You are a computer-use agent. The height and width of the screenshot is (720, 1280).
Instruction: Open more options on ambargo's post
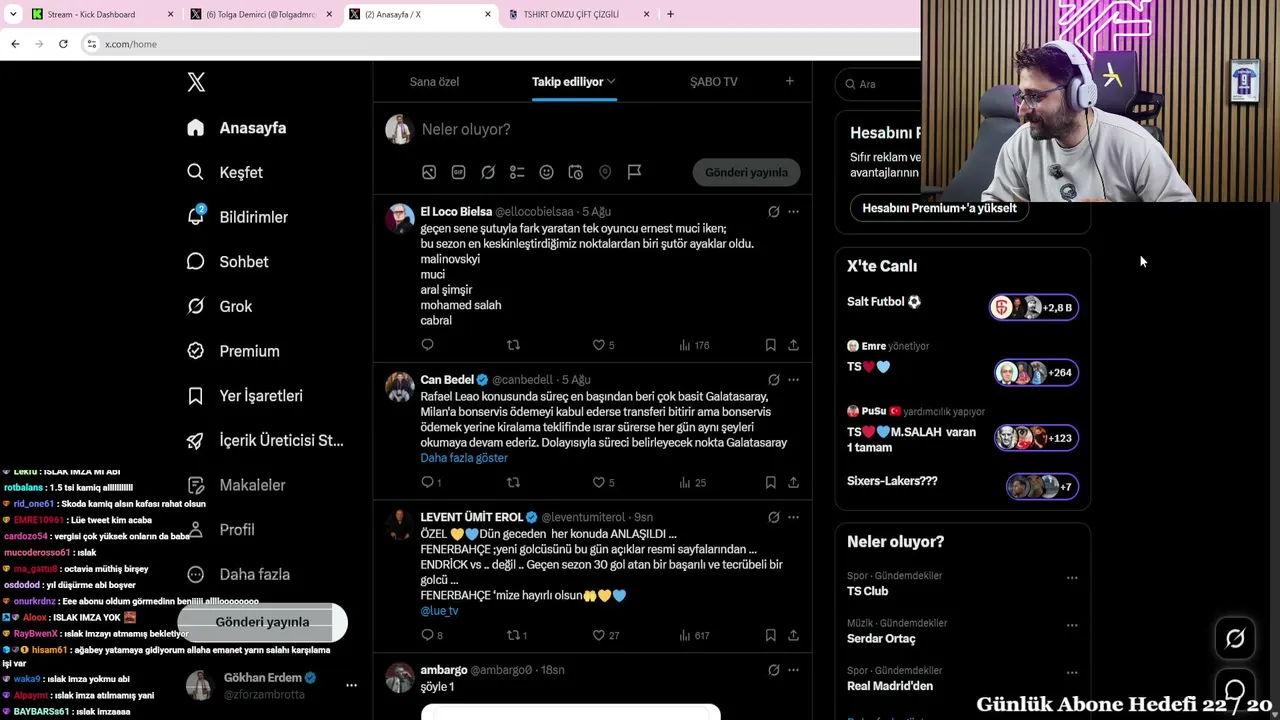pos(793,670)
